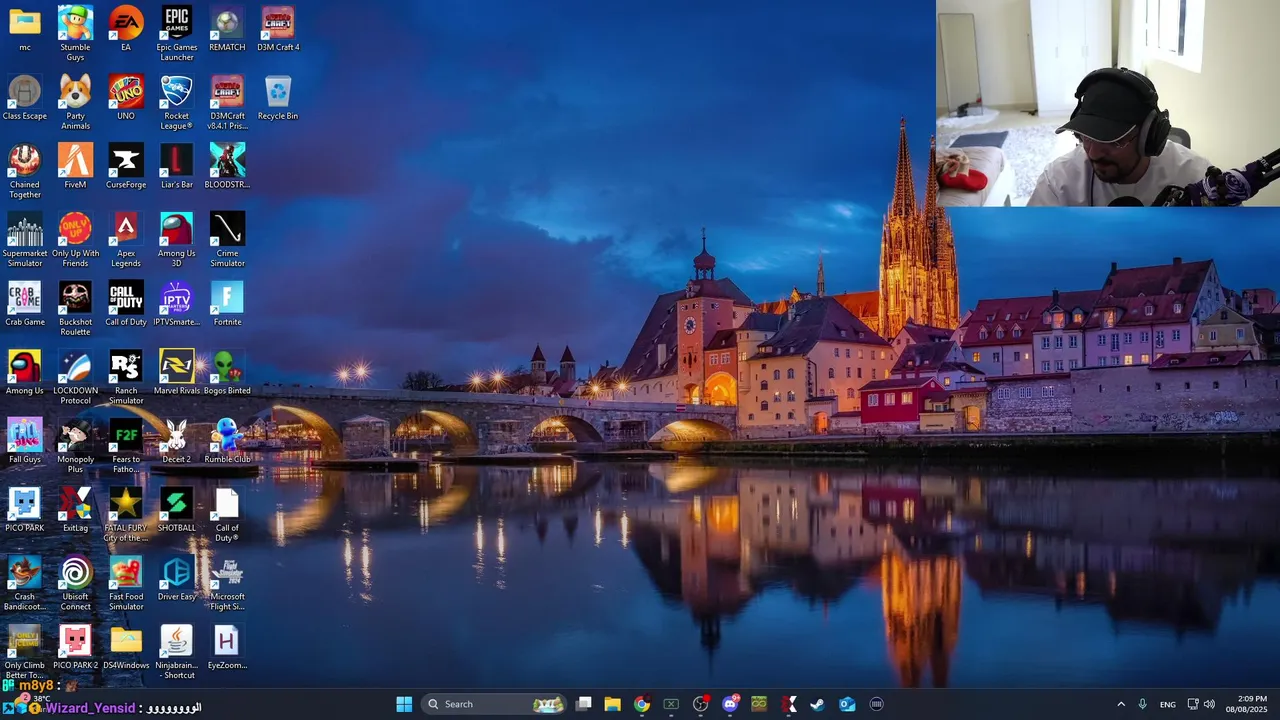
Task: Select the Bogos Binted alien icon
Action: click(x=227, y=372)
